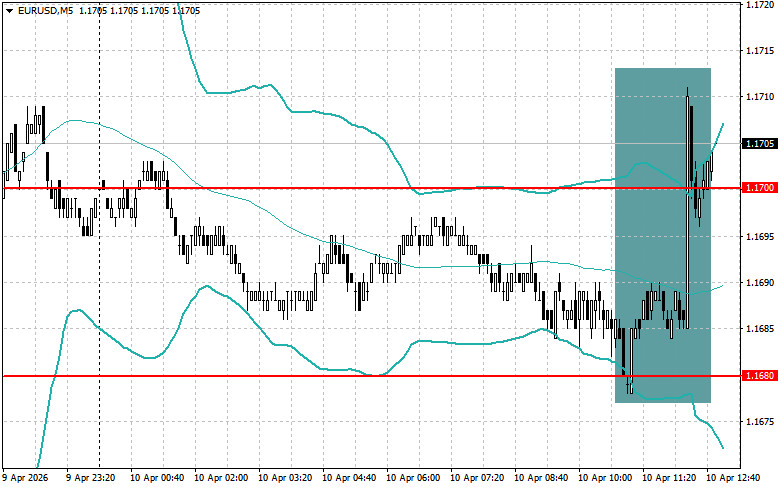Click the 10 Apr 12:40 time label
Screen dimensions: 781x489
[x=733, y=478]
